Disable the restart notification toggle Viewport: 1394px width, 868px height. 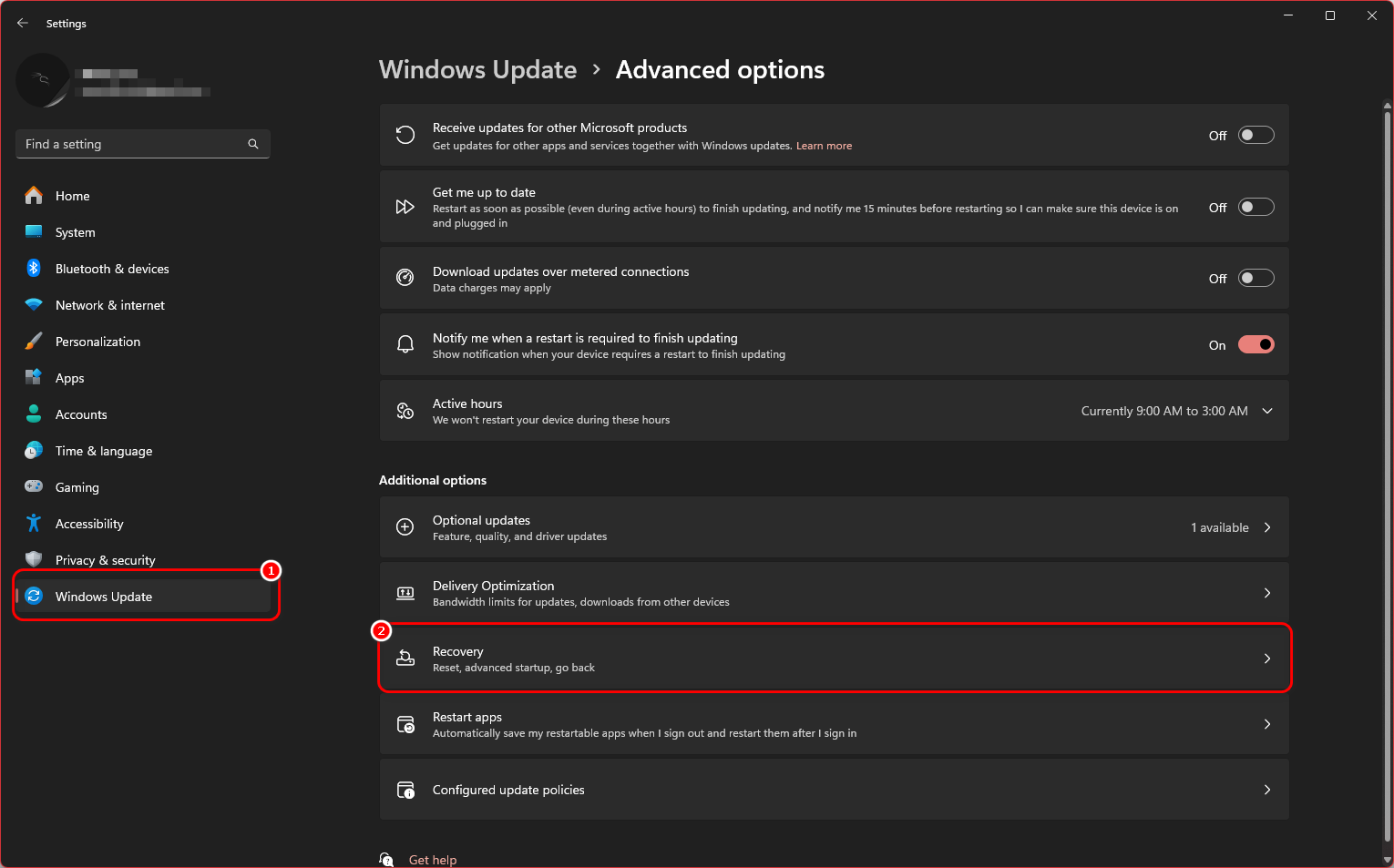pyautogui.click(x=1256, y=345)
